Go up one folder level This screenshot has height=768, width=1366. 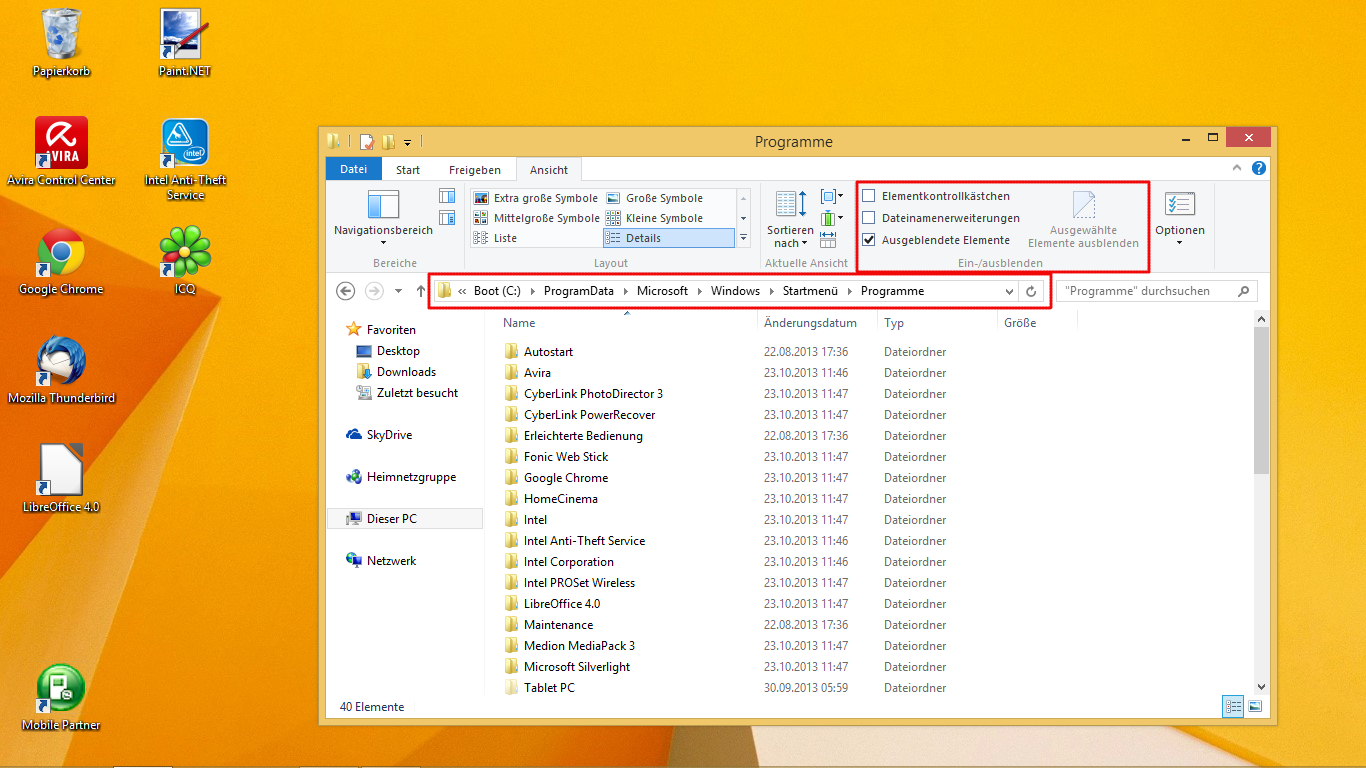point(421,291)
